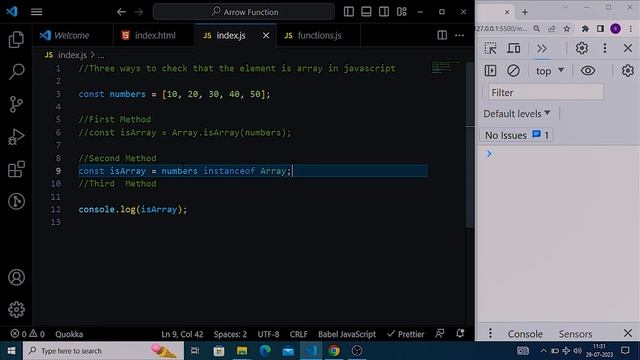
Task: Select the index.js tab
Action: coord(231,36)
